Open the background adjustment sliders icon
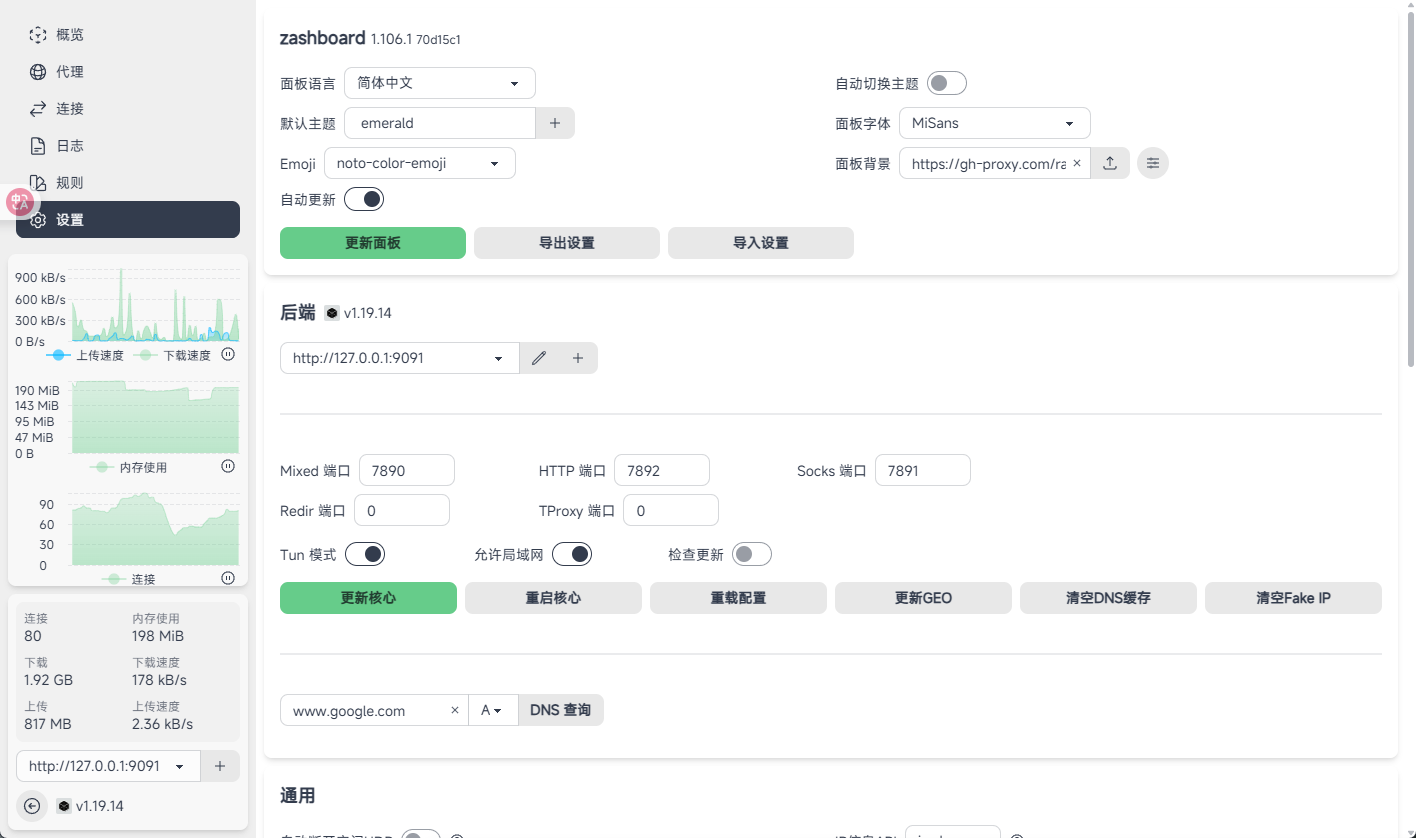The height and width of the screenshot is (838, 1416). pyautogui.click(x=1153, y=163)
